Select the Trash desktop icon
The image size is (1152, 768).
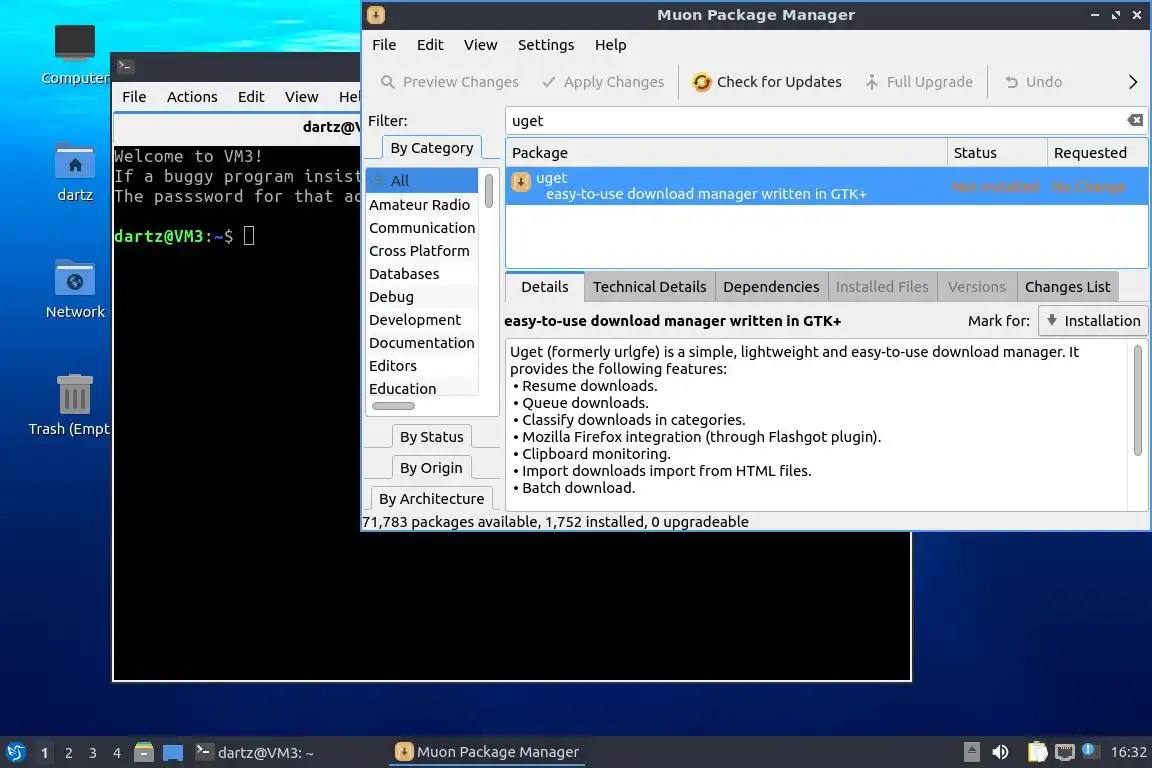pos(75,394)
